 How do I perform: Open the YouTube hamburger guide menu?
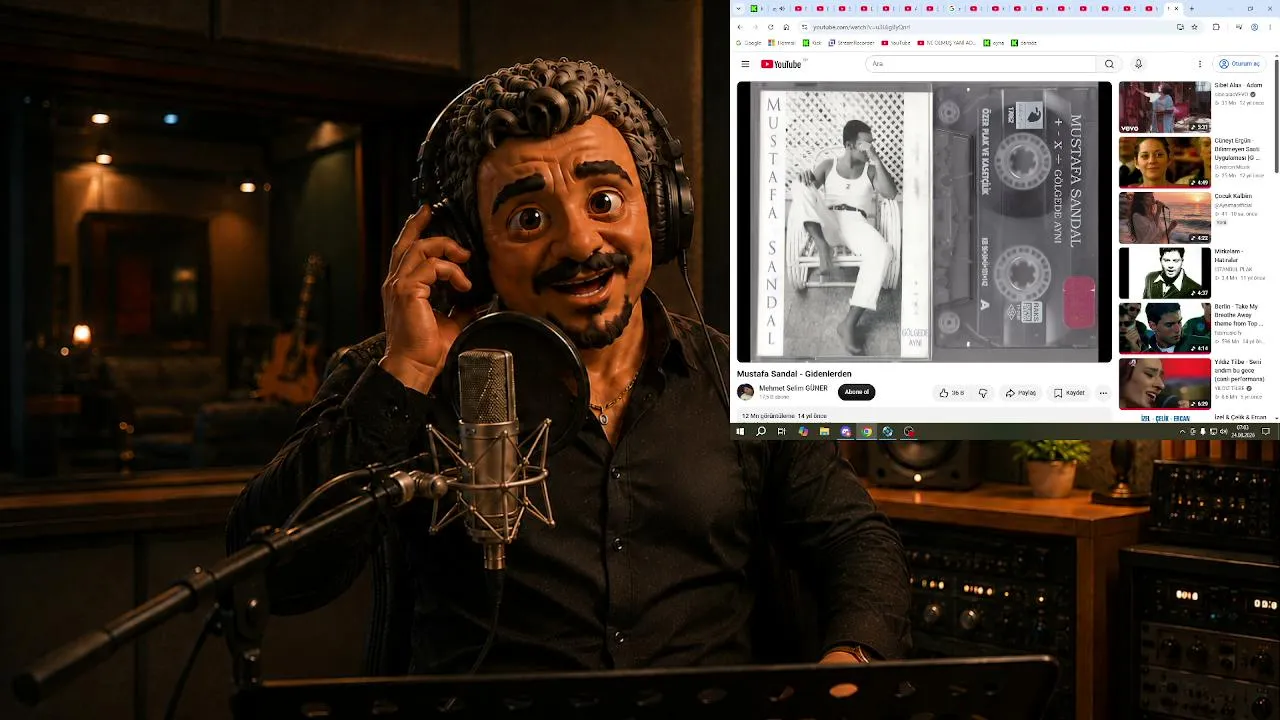[745, 64]
